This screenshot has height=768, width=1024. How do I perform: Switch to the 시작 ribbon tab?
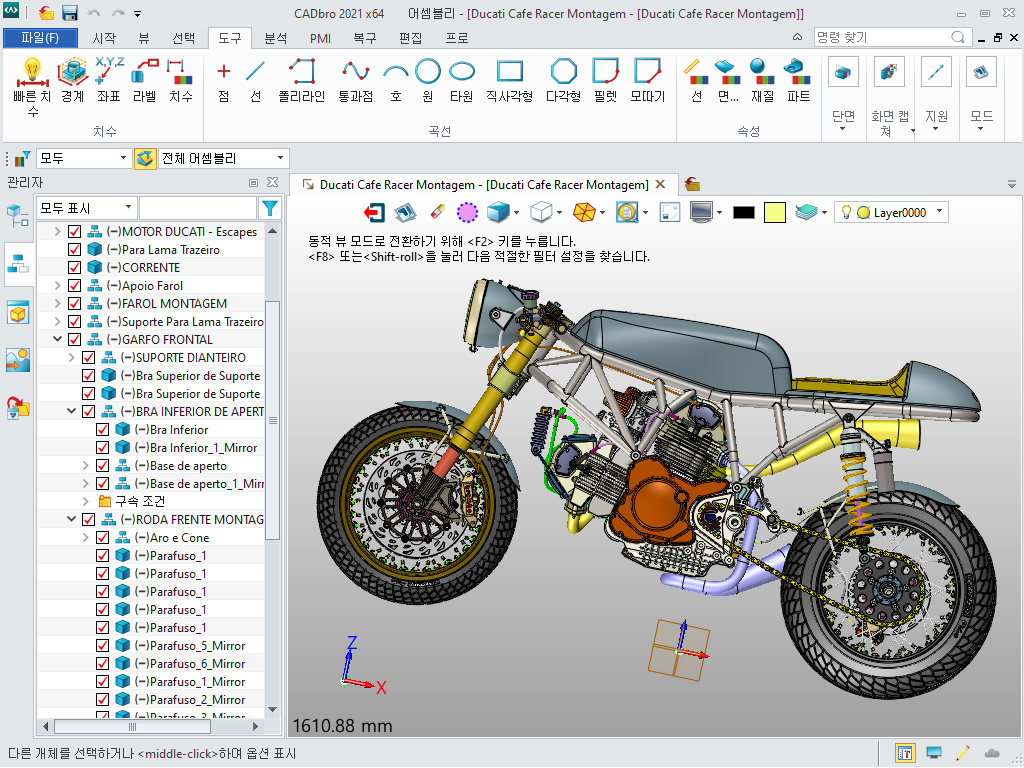(104, 38)
